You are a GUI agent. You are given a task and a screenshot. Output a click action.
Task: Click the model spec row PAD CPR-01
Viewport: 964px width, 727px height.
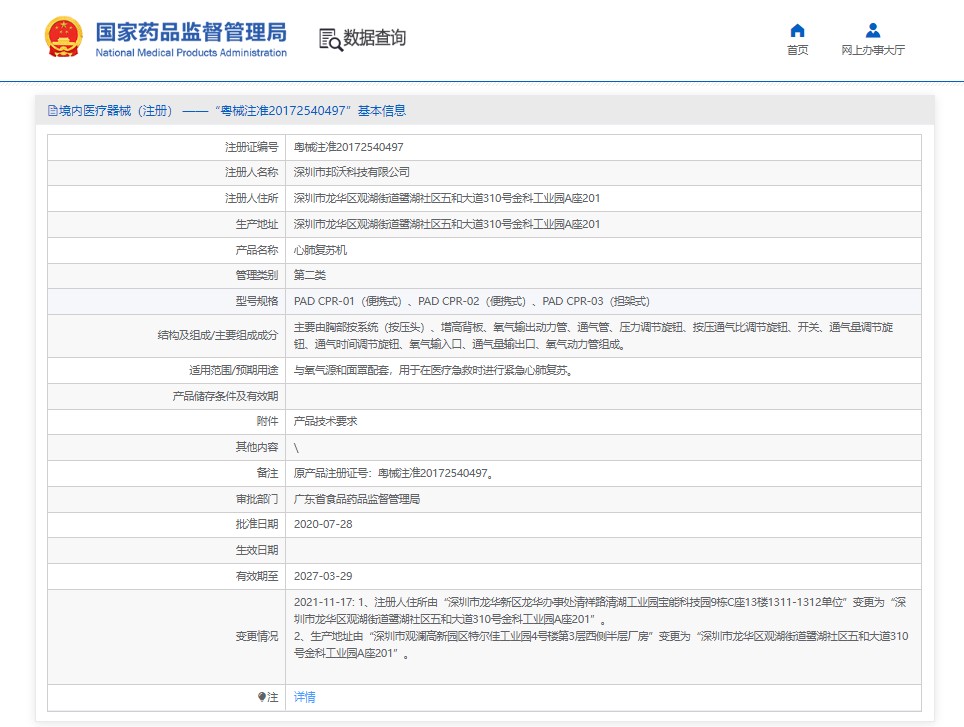[472, 301]
